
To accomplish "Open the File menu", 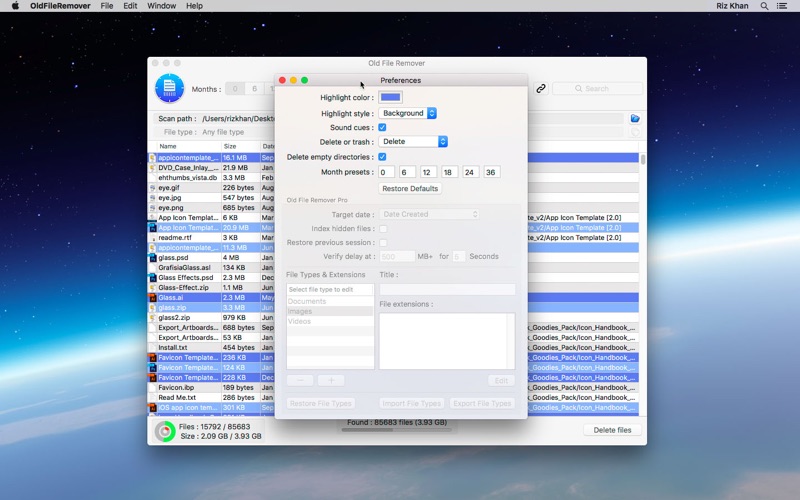I will point(107,6).
